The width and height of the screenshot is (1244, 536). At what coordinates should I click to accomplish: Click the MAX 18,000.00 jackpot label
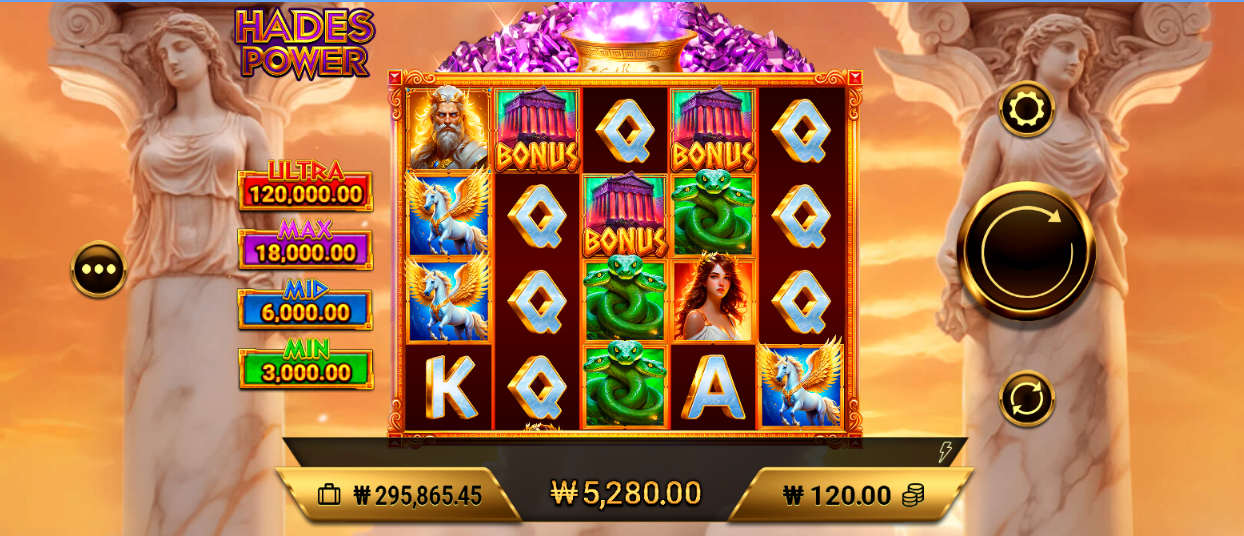coord(305,245)
